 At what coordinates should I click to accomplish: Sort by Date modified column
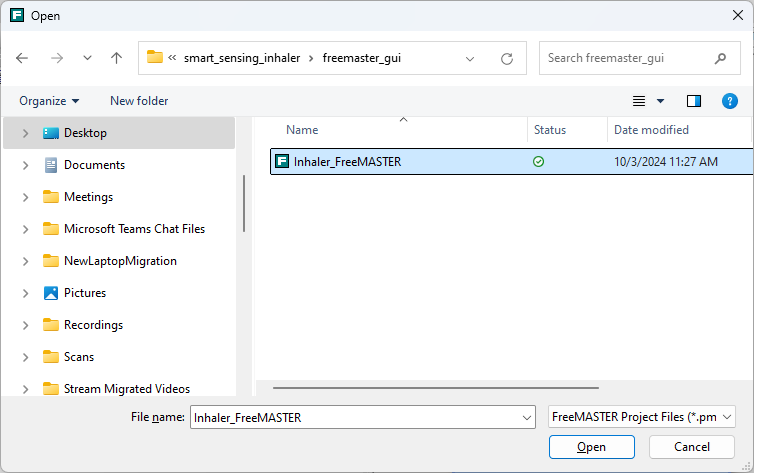click(651, 130)
